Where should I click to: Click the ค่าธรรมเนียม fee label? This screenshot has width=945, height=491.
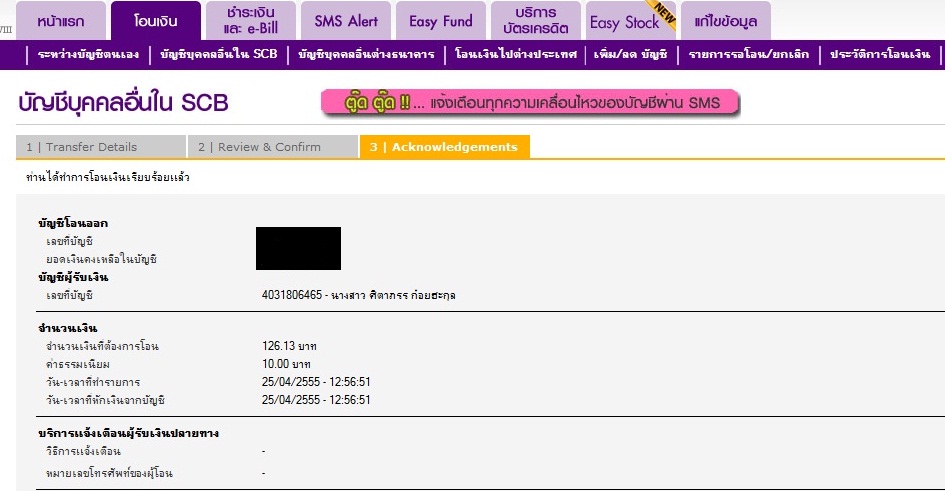78,364
